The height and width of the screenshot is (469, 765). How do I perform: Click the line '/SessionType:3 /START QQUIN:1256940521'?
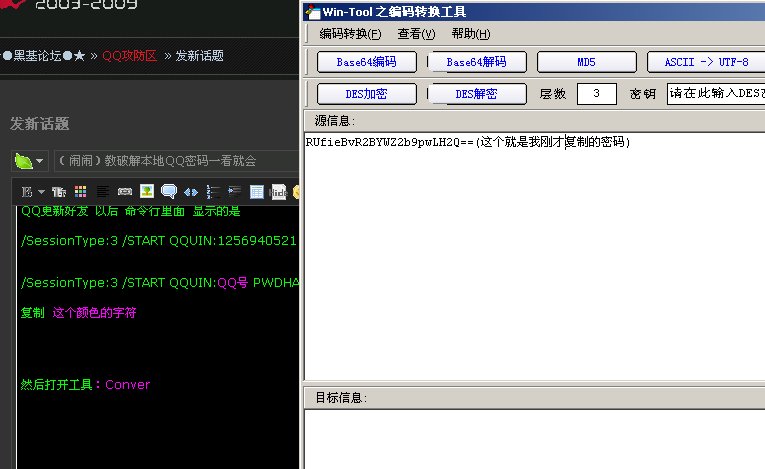[x=159, y=241]
